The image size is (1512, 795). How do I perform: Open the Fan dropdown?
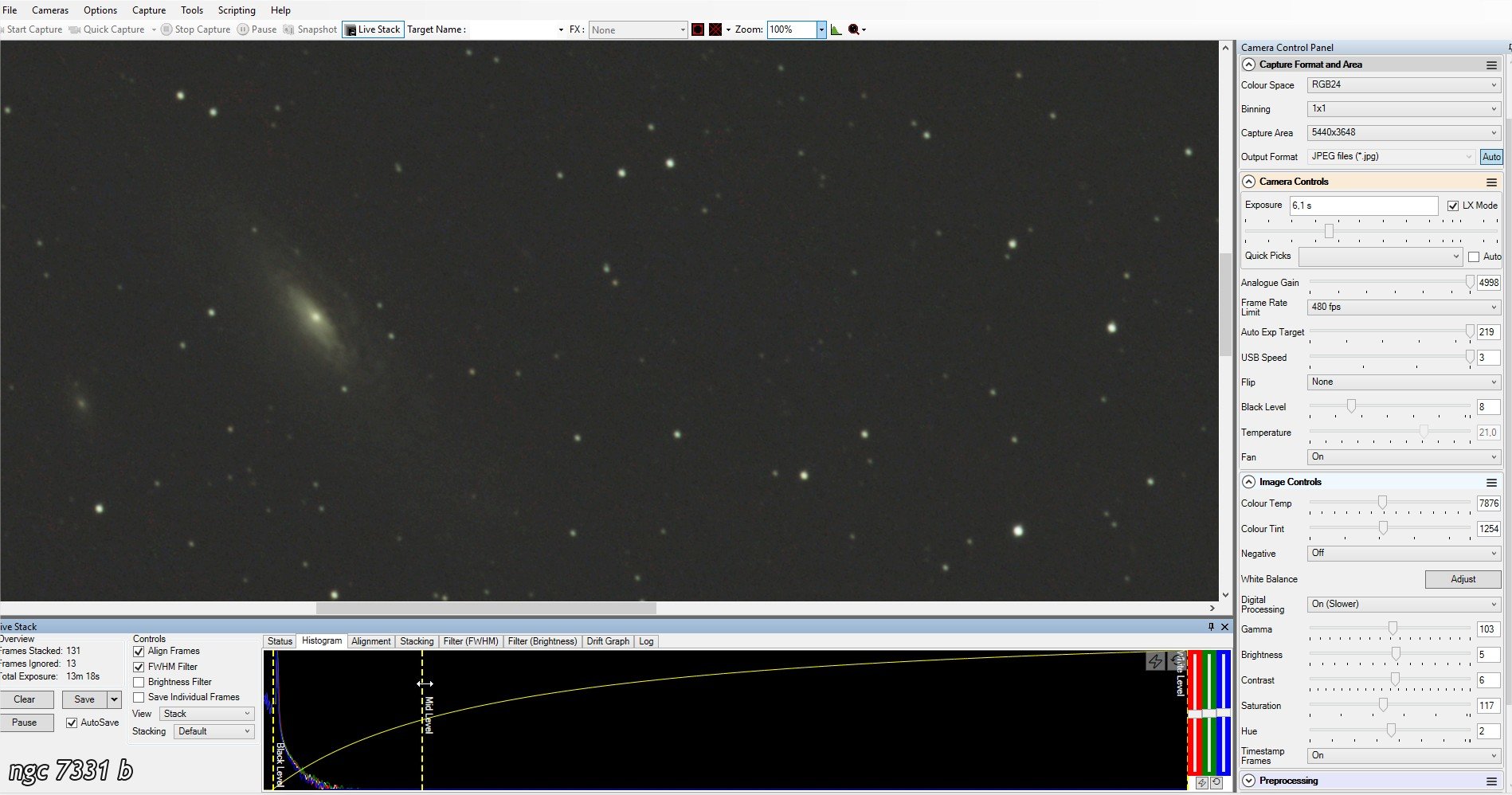tap(1404, 456)
